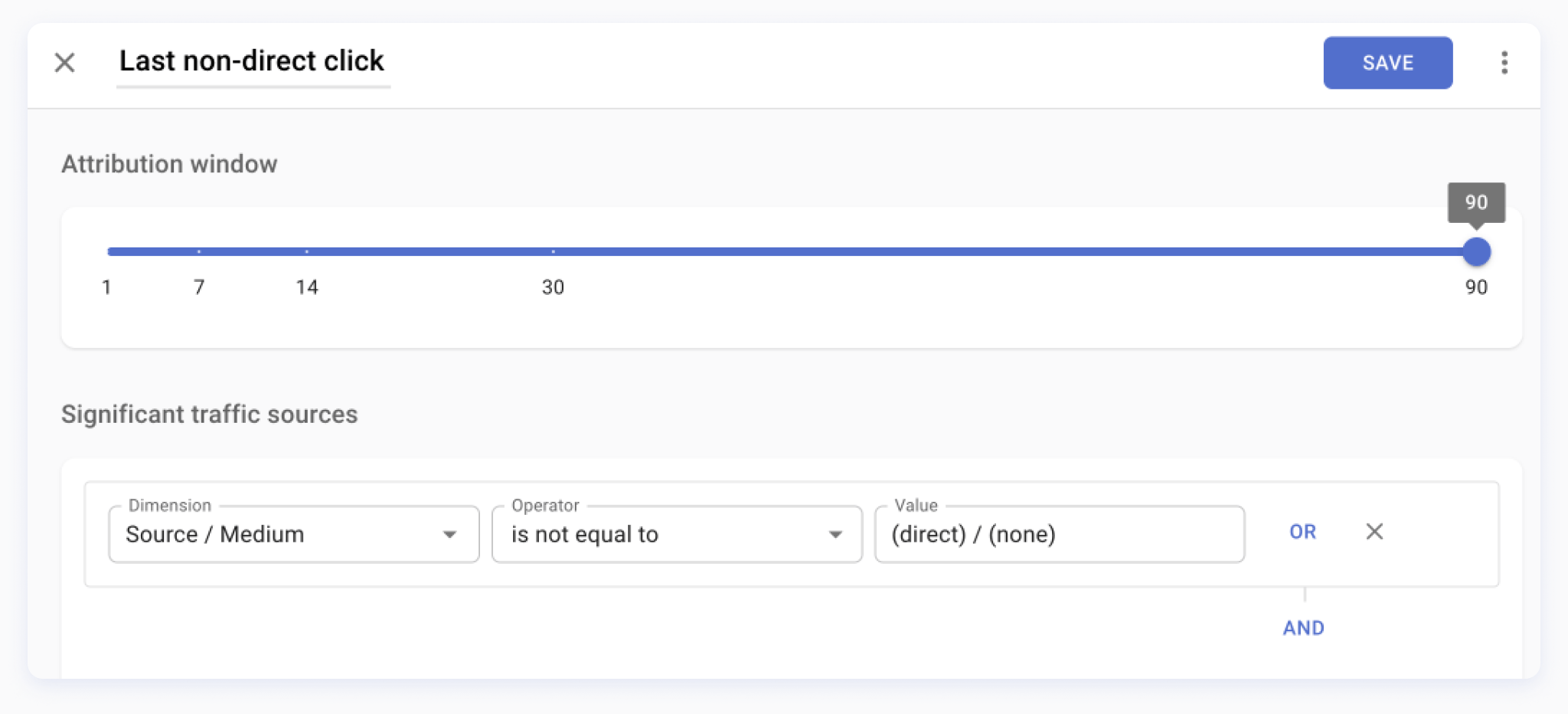The image size is (1568, 714).
Task: Click the attribution window slider handle
Action: (1476, 251)
